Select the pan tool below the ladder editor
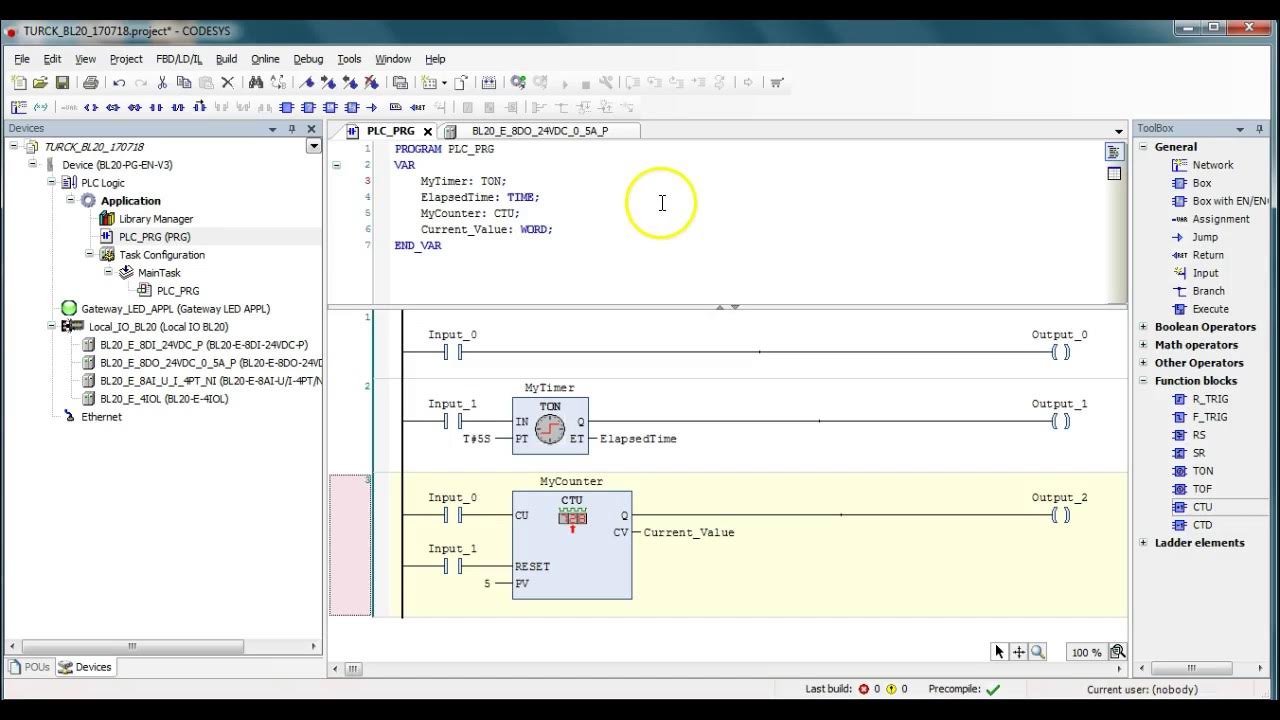Image resolution: width=1280 pixels, height=720 pixels. click(1019, 652)
